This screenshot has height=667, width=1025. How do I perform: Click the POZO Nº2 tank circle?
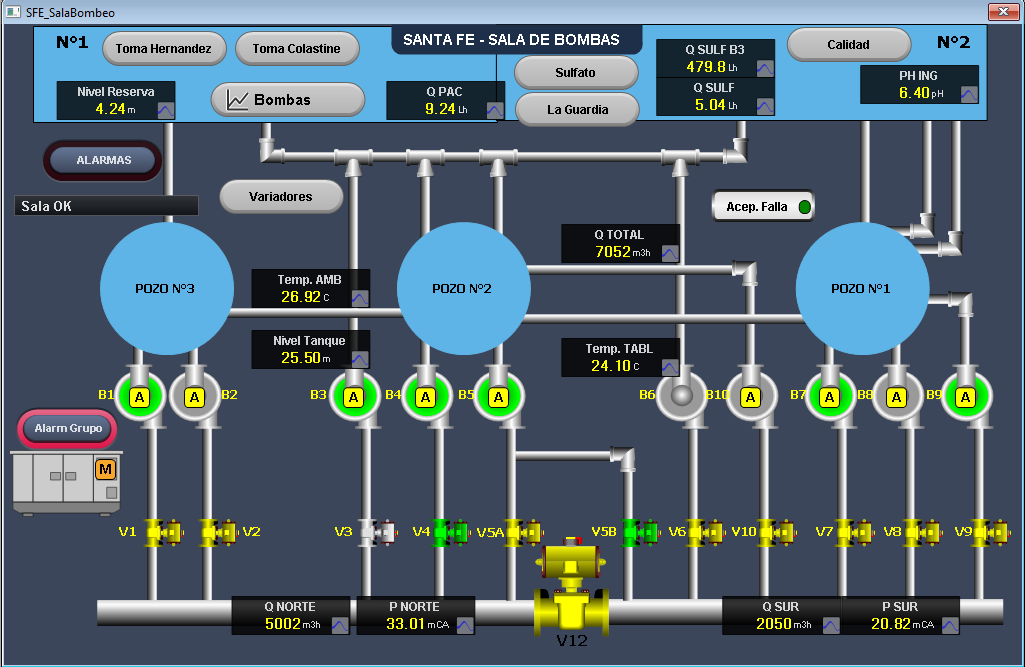click(463, 288)
